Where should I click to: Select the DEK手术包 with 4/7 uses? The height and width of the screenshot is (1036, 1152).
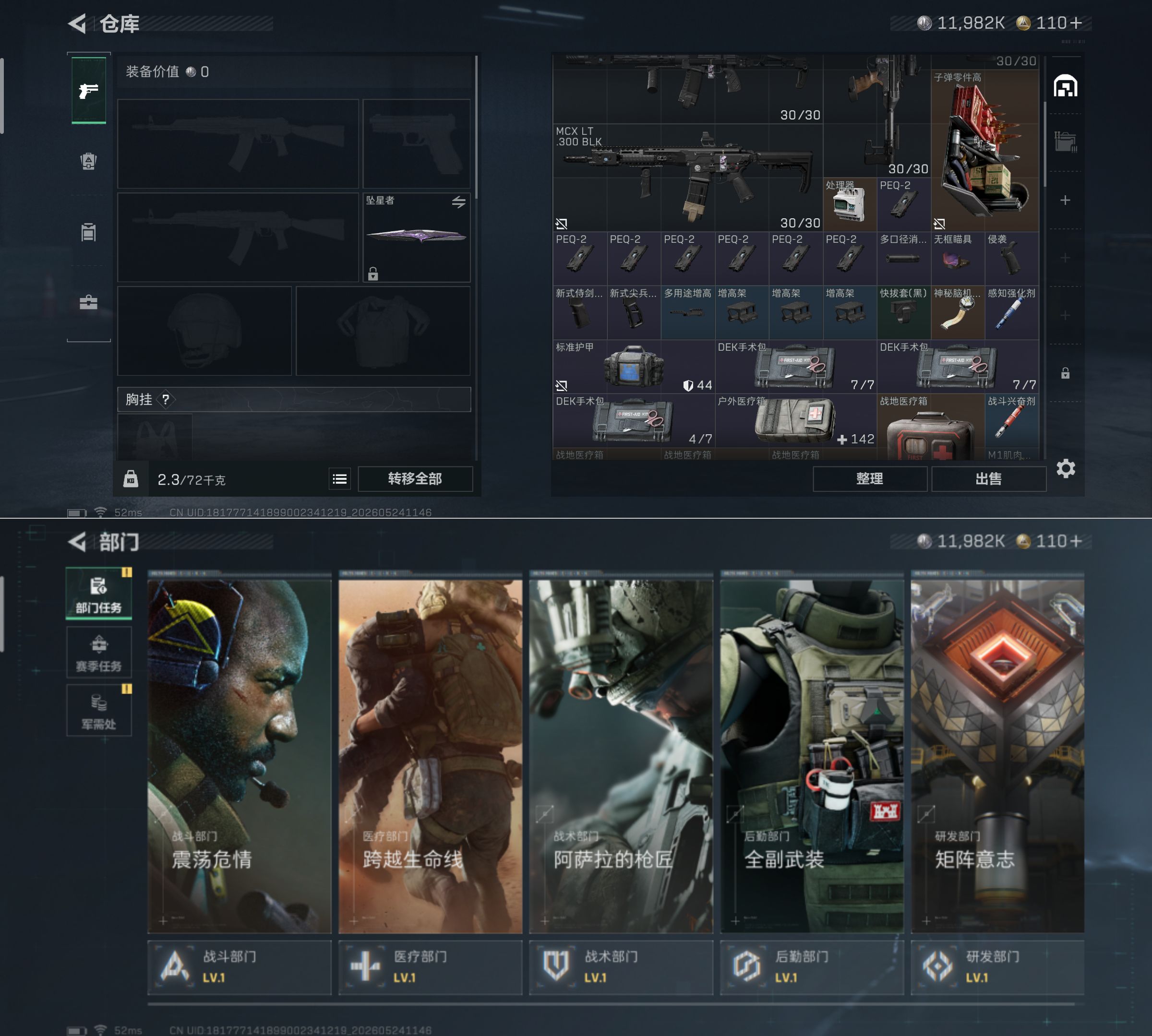pyautogui.click(x=634, y=421)
